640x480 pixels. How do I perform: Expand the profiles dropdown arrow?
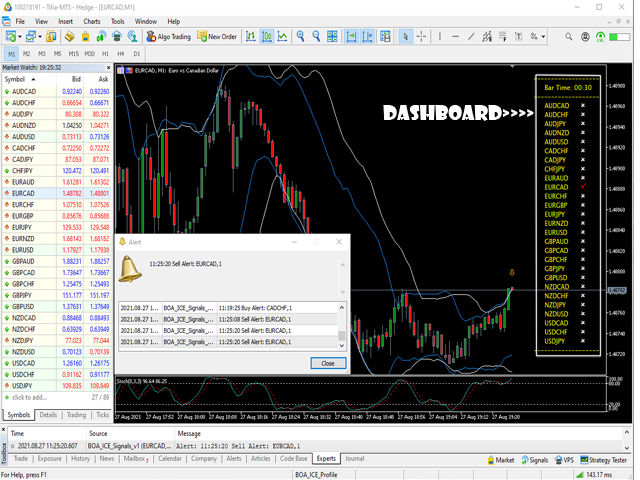click(x=40, y=37)
